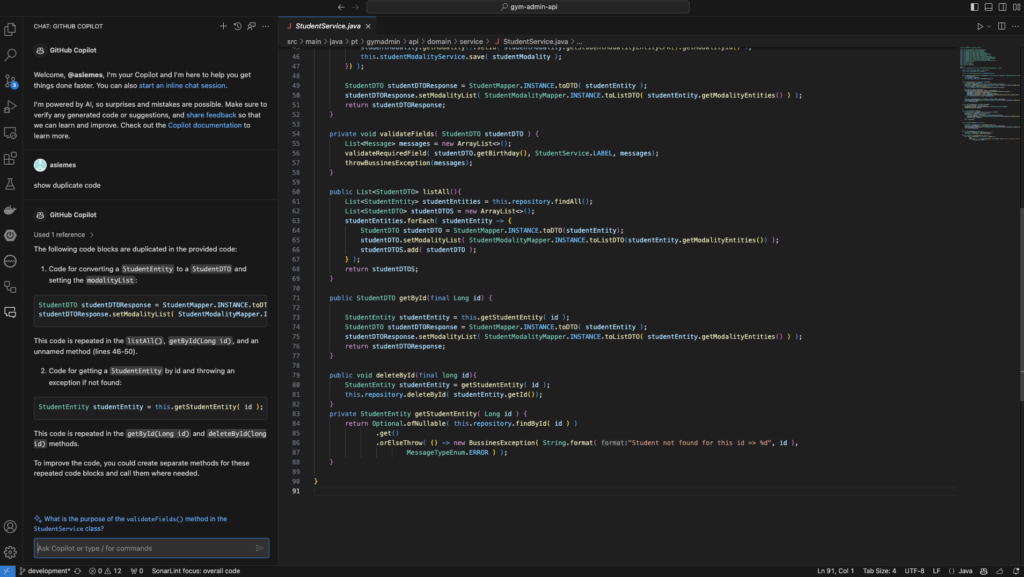This screenshot has height=577, width=1024.
Task: Open the Copilot documentation link
Action: (204, 125)
